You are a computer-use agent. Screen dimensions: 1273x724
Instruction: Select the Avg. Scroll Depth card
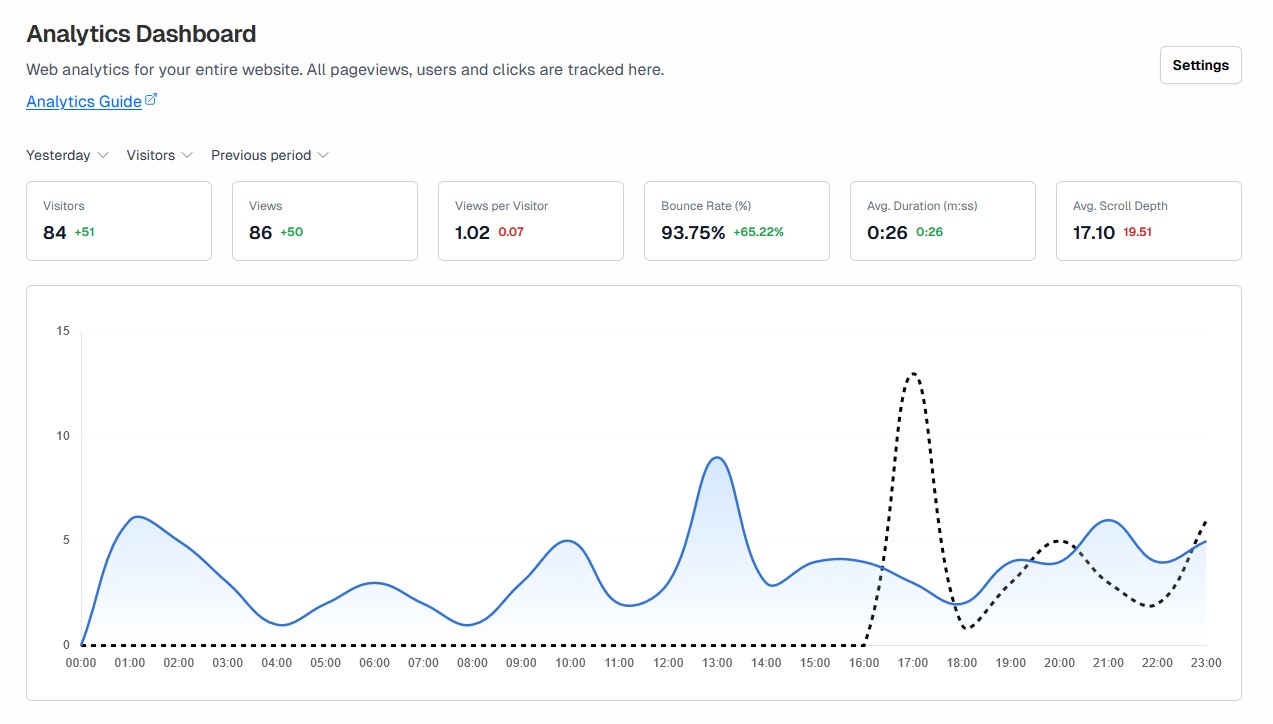coord(1149,221)
